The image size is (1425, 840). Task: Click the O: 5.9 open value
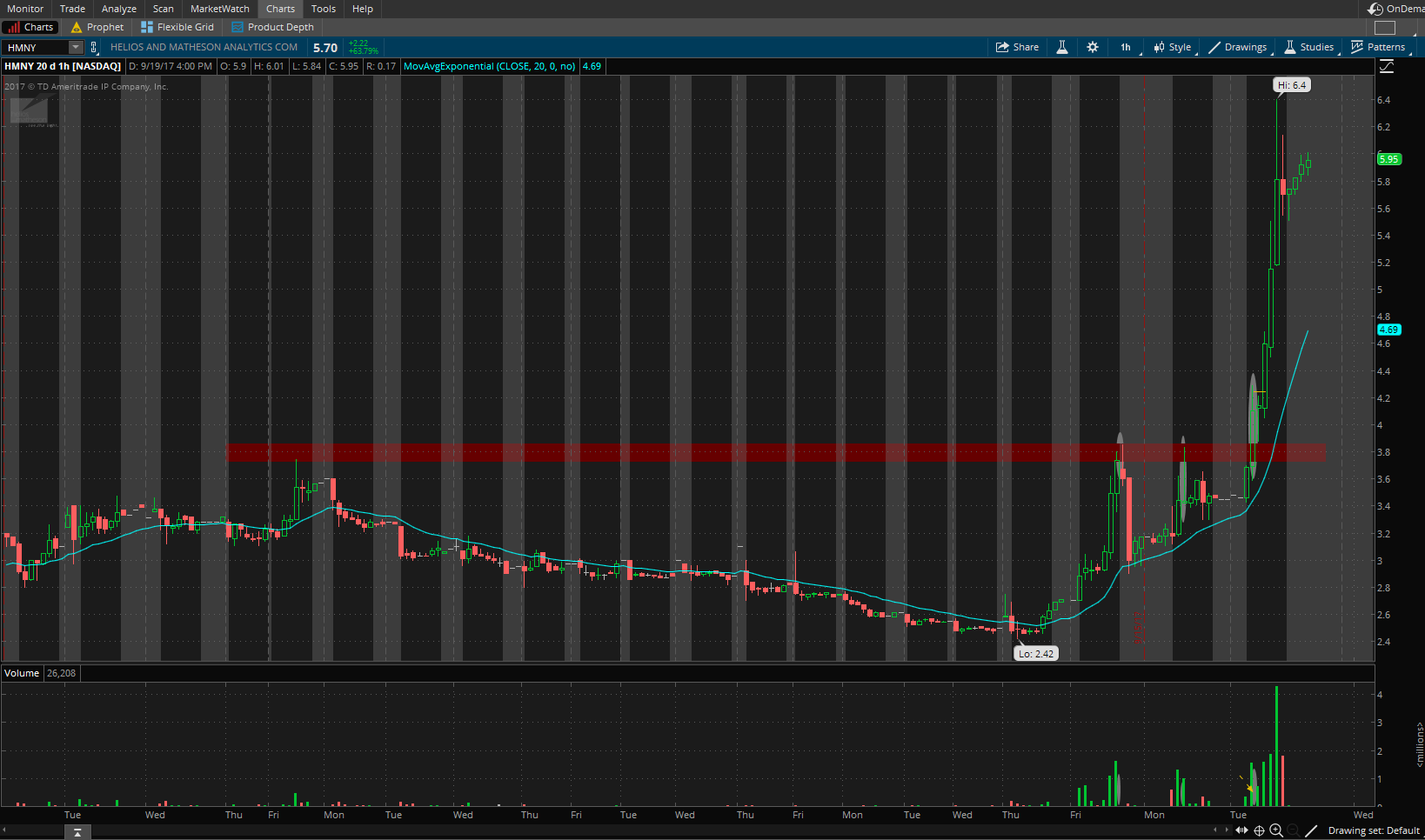coord(233,66)
